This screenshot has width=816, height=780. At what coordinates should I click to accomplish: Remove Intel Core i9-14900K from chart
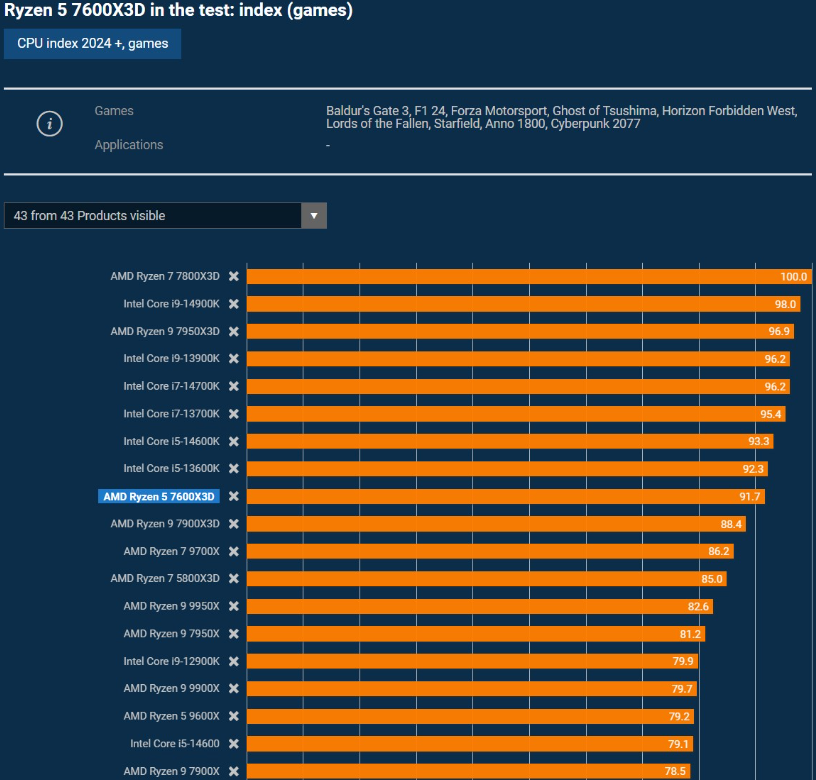pyautogui.click(x=234, y=304)
